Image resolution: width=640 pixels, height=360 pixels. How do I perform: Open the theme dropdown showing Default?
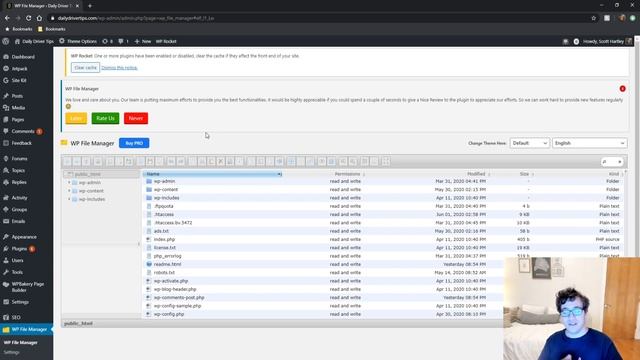click(529, 143)
